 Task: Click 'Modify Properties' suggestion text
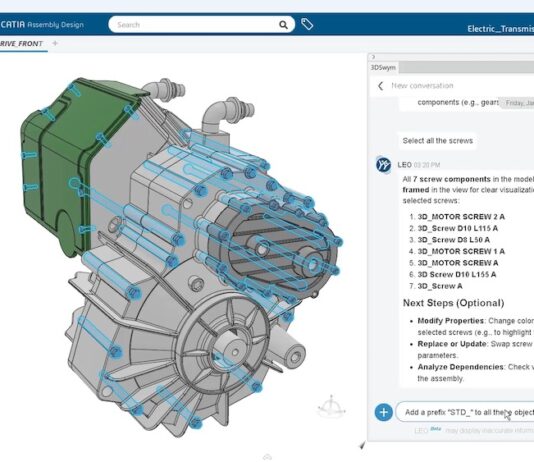coord(451,321)
